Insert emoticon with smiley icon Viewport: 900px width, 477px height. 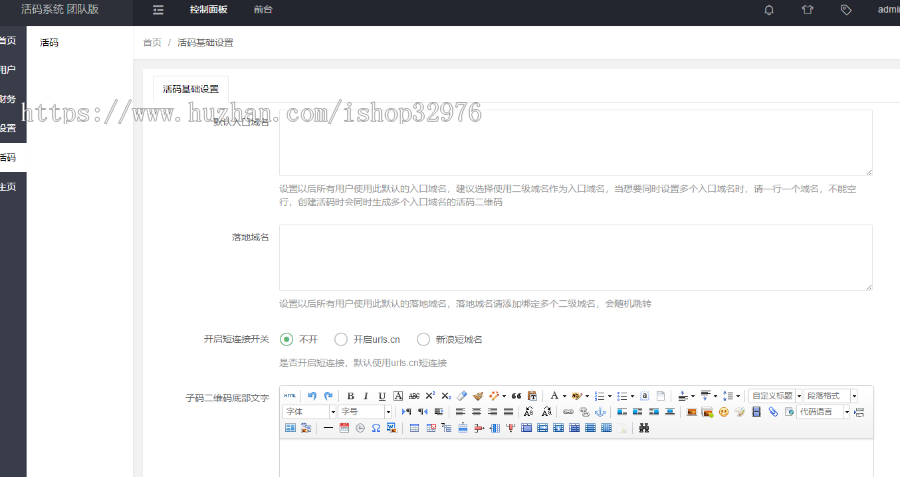pos(724,412)
